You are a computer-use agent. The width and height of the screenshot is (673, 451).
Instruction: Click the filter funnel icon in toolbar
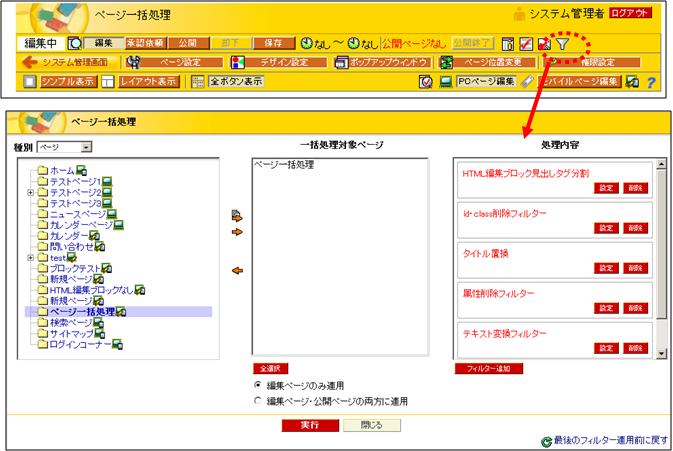pos(563,43)
